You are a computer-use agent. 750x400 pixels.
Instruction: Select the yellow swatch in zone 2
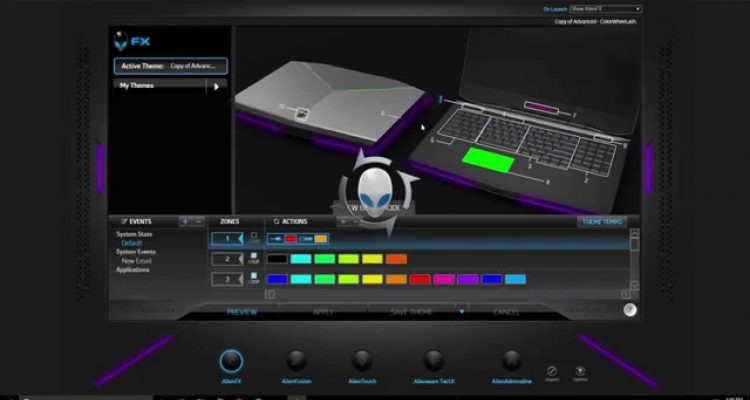coord(372,259)
